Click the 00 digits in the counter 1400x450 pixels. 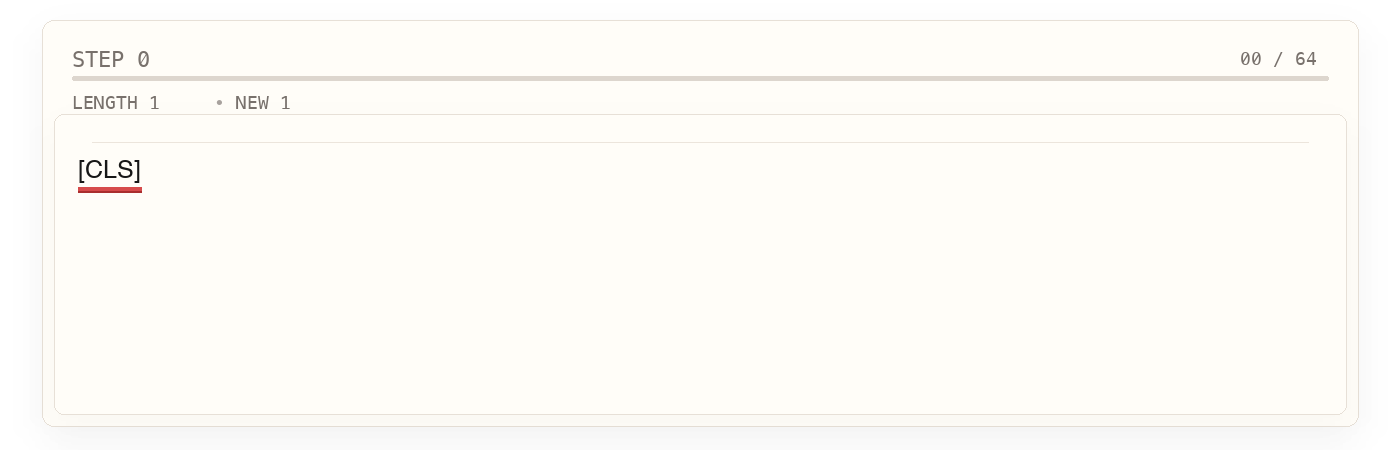[x=1250, y=59]
